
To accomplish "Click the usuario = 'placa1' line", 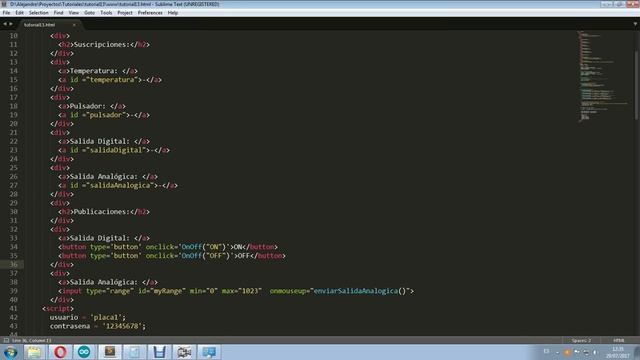I will [x=88, y=318].
